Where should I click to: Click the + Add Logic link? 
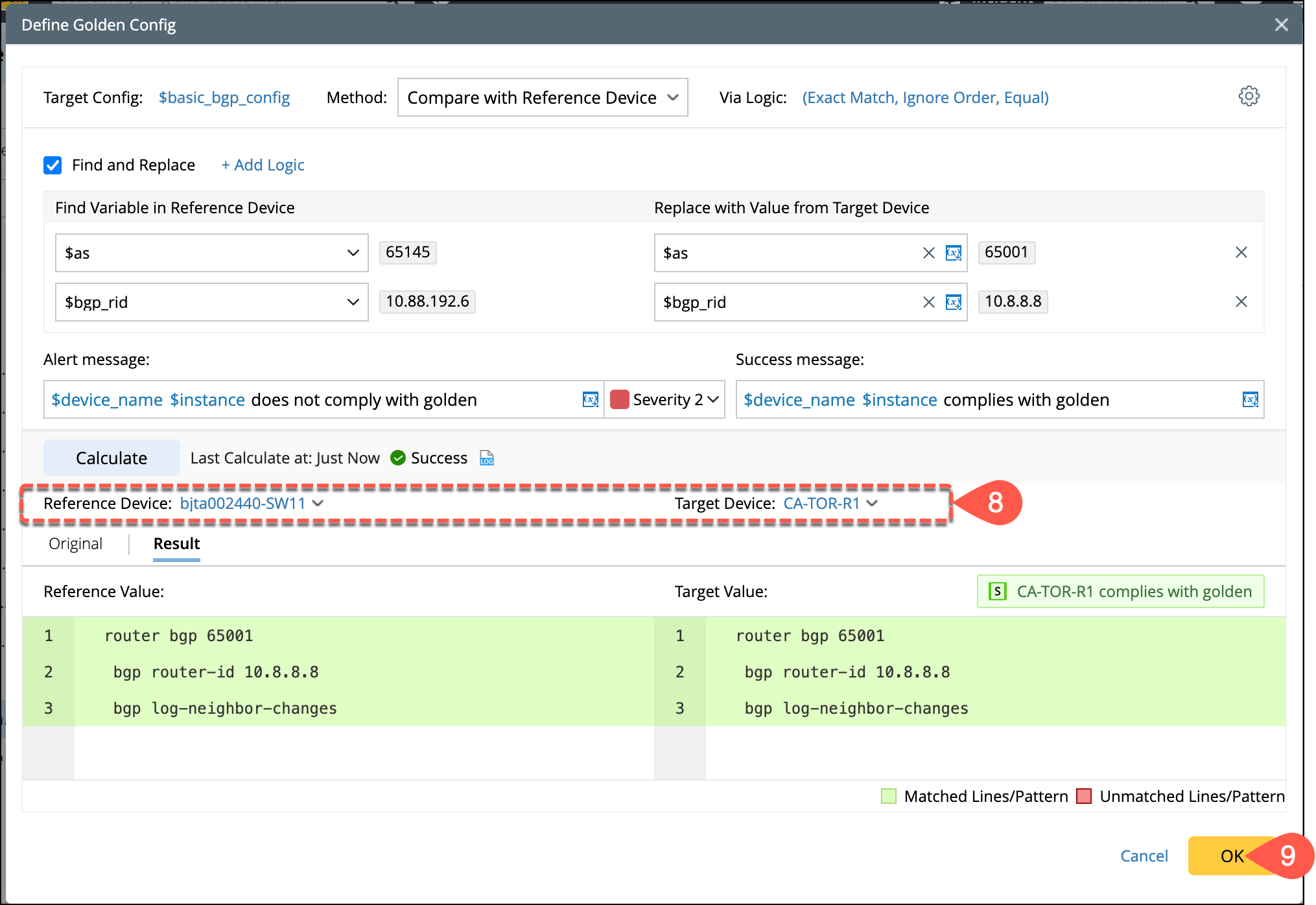click(x=263, y=165)
